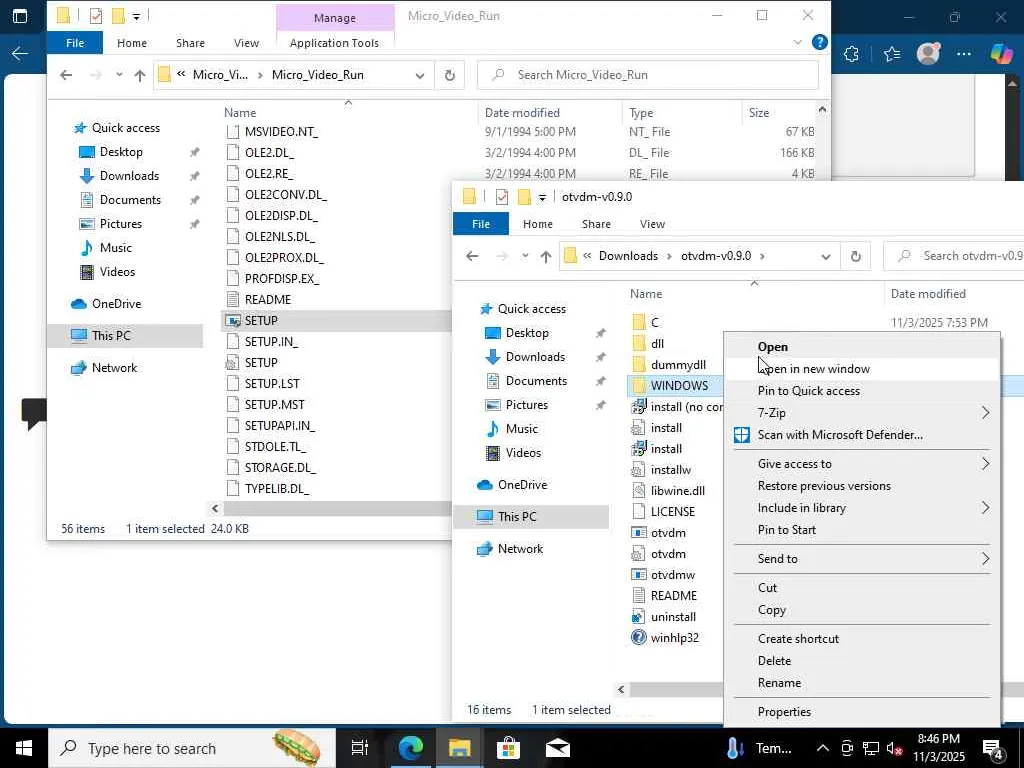This screenshot has height=768, width=1024.
Task: Click Open in the context menu
Action: pos(861,347)
